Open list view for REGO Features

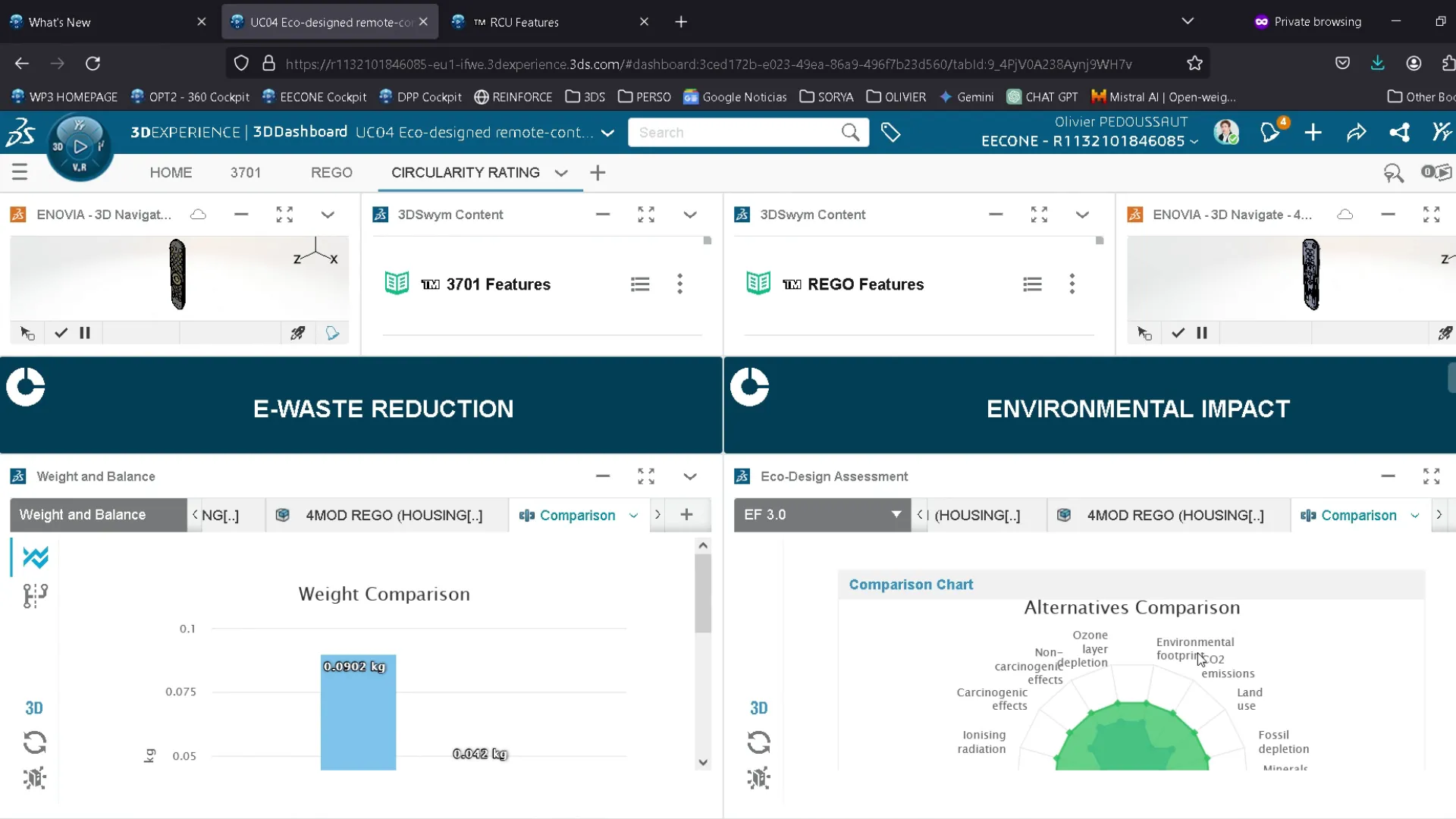1032,284
